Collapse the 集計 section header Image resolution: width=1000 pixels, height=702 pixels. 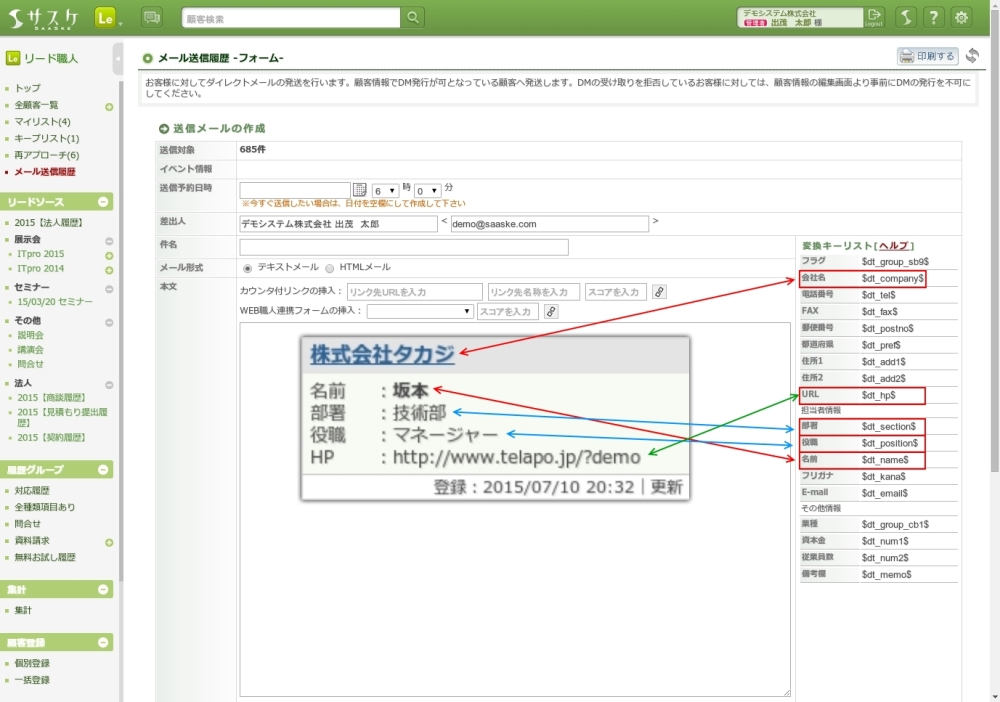click(103, 590)
